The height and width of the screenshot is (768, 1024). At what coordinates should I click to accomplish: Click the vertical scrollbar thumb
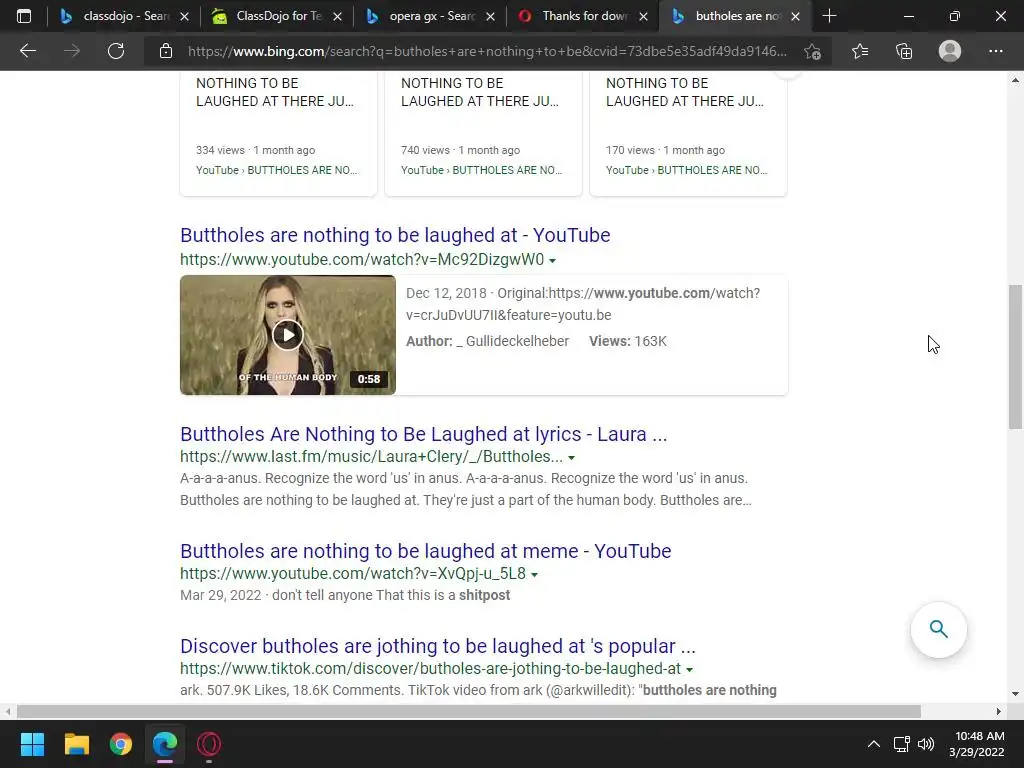pyautogui.click(x=1015, y=357)
